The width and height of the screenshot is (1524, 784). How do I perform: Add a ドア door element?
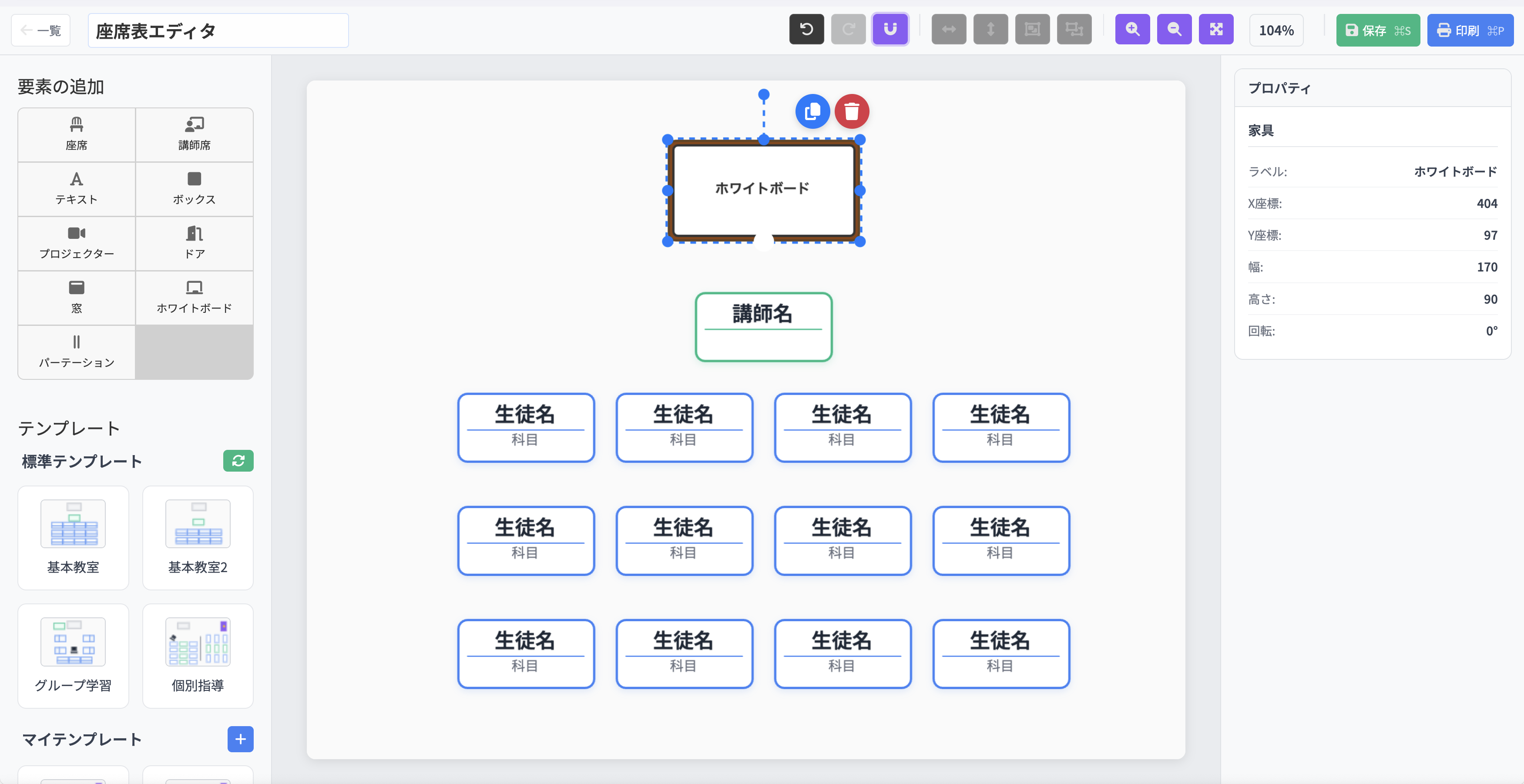pyautogui.click(x=195, y=244)
